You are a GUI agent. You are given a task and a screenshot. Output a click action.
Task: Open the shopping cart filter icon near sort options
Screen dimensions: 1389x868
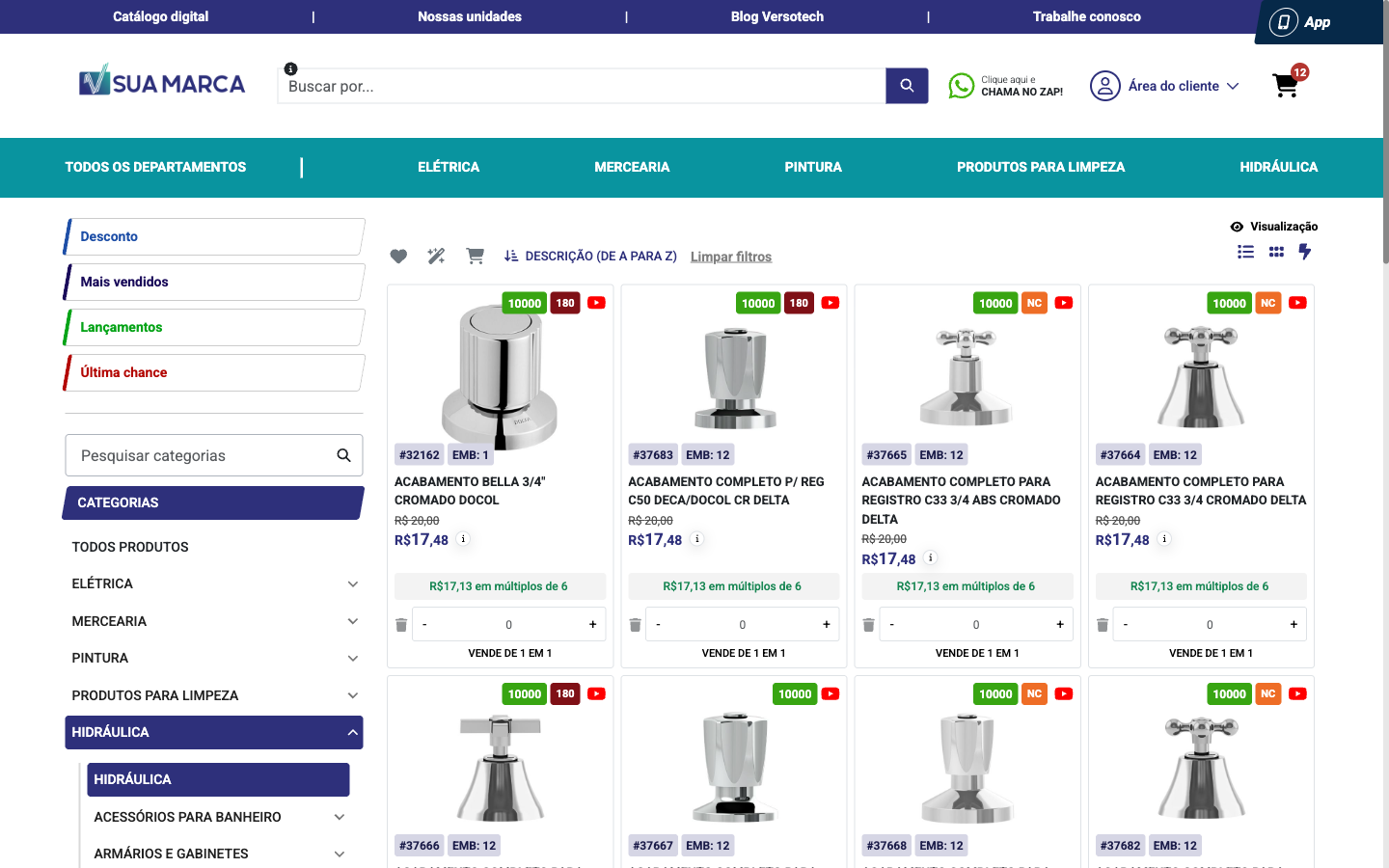coord(475,256)
